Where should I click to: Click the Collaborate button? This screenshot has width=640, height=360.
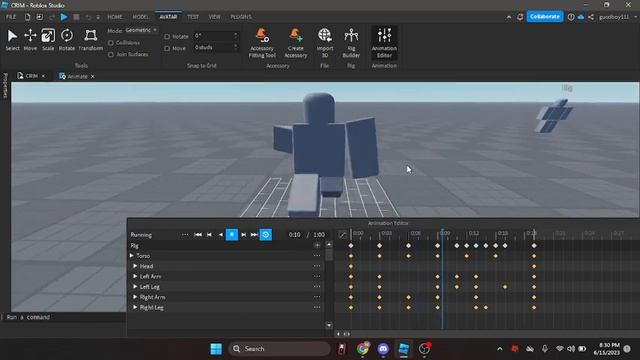(x=544, y=16)
